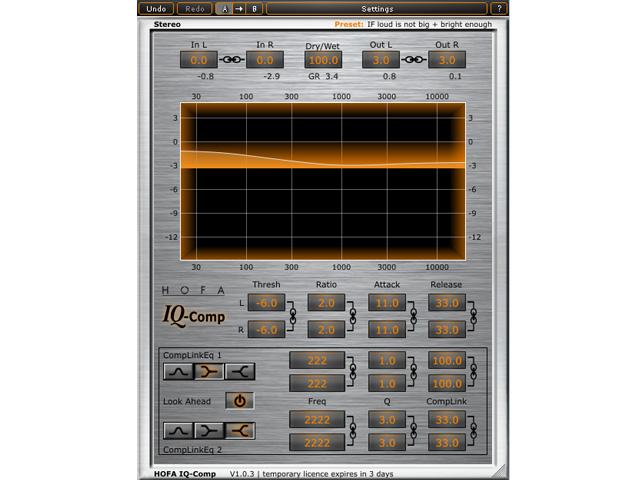This screenshot has height=480, width=640.
Task: Click the In L gain value field
Action: tap(199, 60)
